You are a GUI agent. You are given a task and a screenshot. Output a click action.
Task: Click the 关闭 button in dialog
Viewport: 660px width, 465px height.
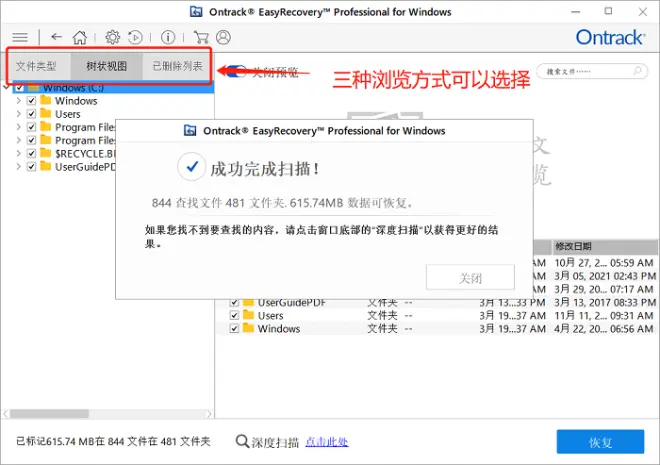coord(470,277)
